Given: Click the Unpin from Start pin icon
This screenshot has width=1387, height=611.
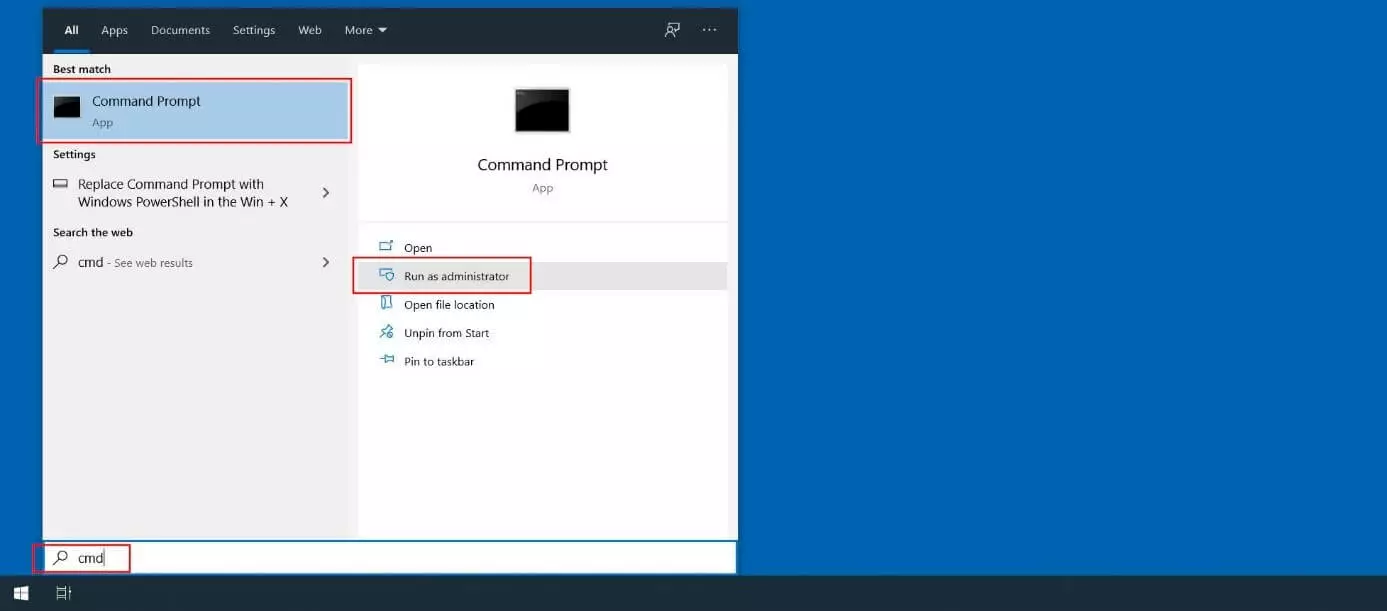Looking at the screenshot, I should pos(387,333).
